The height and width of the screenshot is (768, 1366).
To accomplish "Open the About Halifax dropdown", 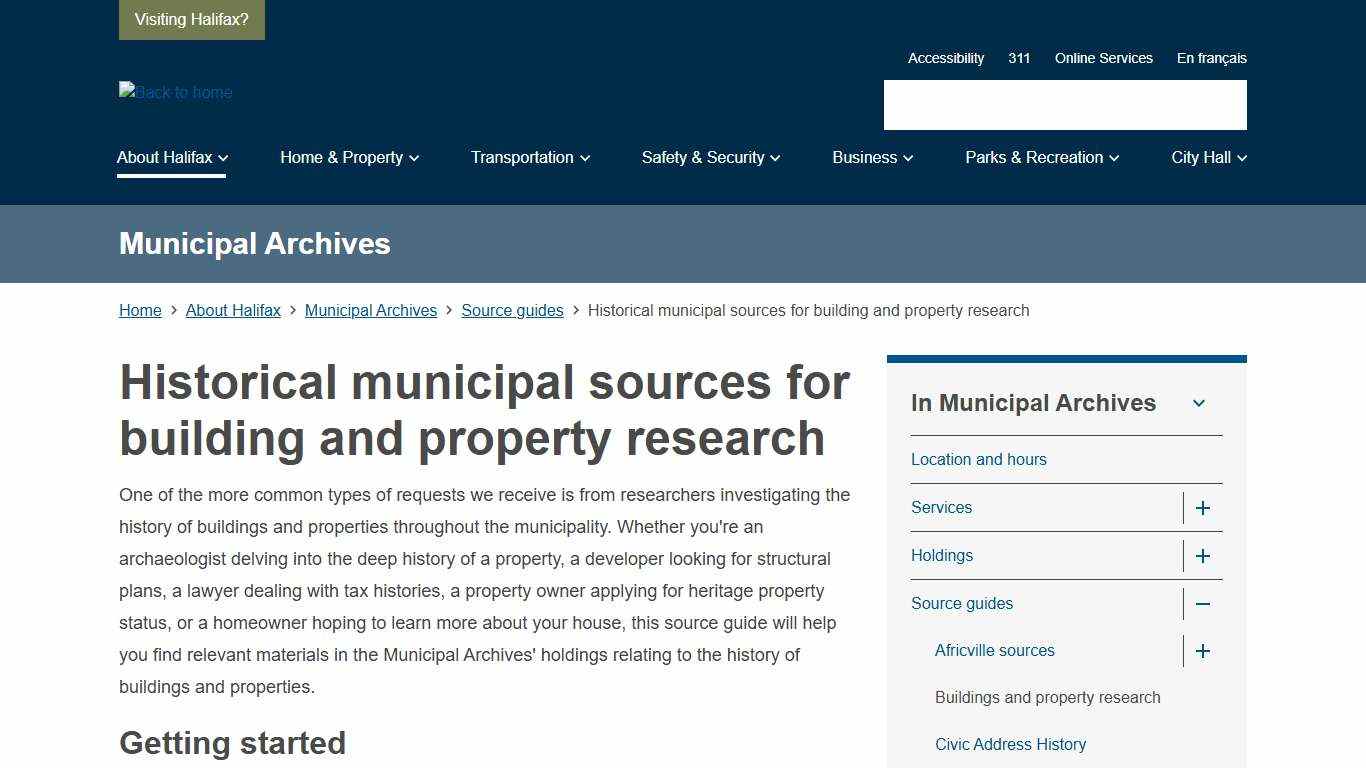I will click(171, 157).
